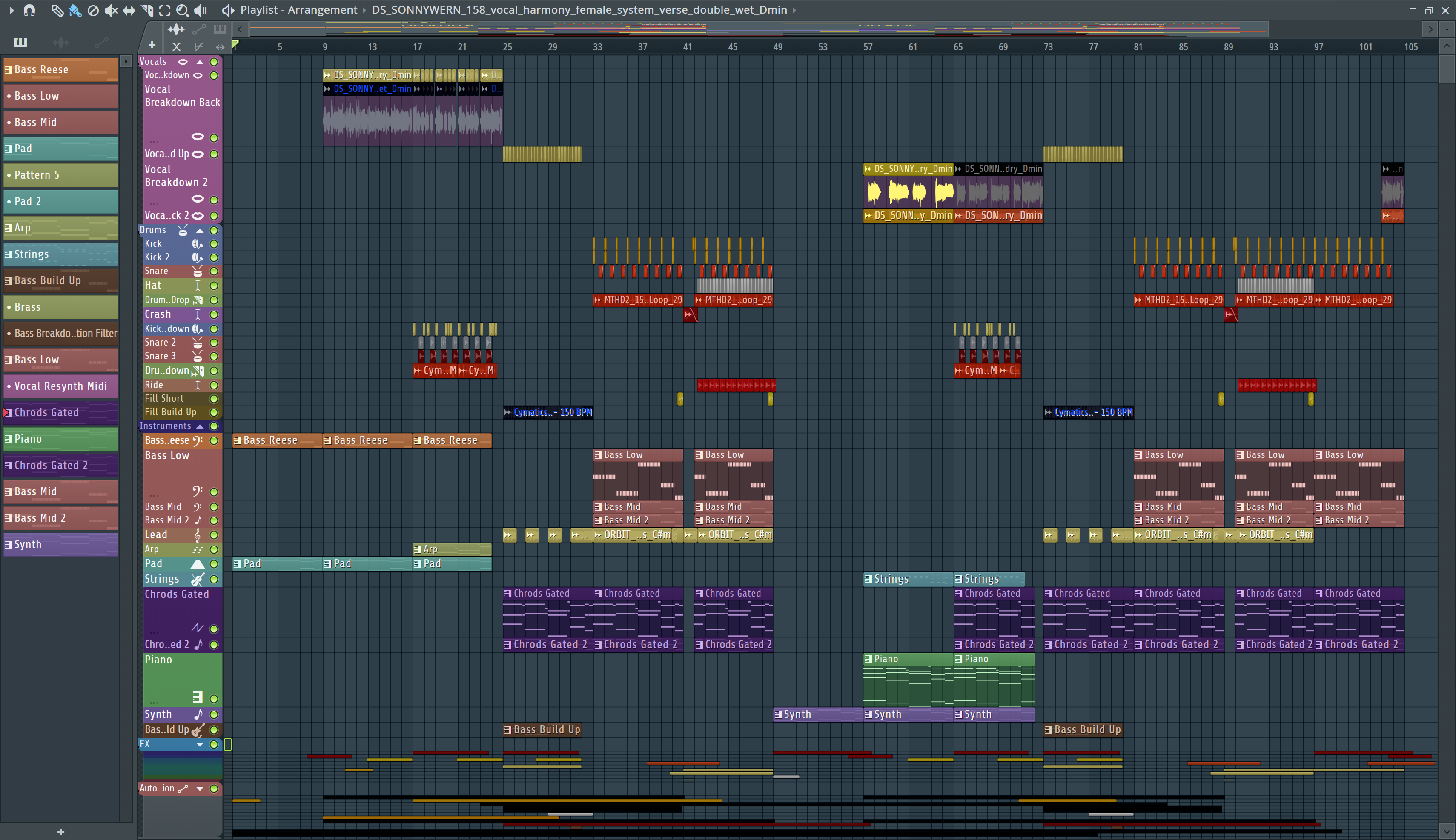Image resolution: width=1456 pixels, height=840 pixels.
Task: Collapse the Drums track group
Action: [x=200, y=230]
